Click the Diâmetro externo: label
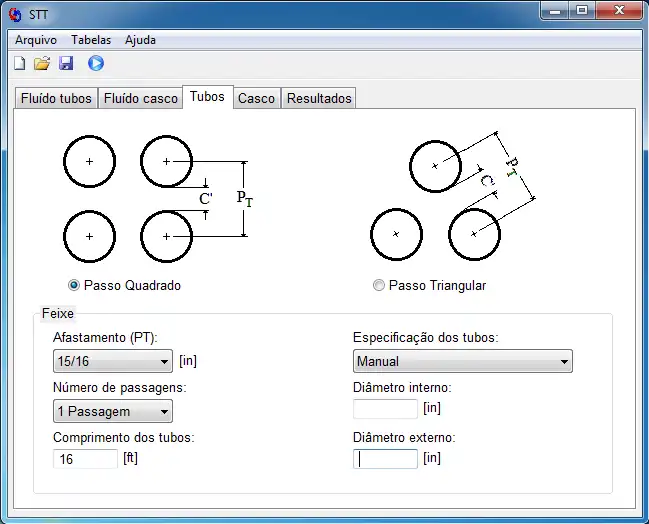Screen dimensions: 649x524 [x=404, y=437]
